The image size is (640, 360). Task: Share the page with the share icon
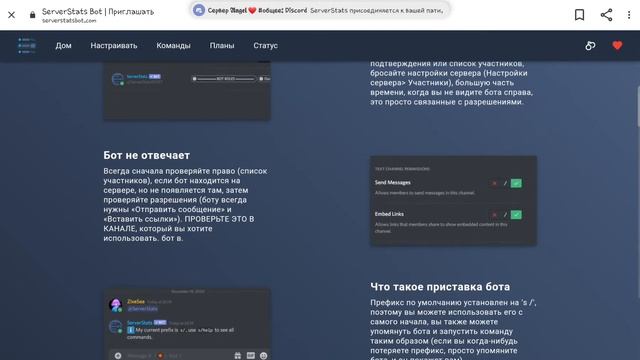pyautogui.click(x=606, y=15)
